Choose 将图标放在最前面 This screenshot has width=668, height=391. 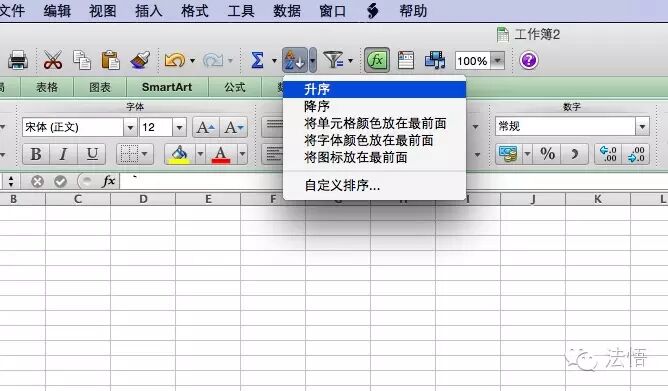(x=374, y=158)
